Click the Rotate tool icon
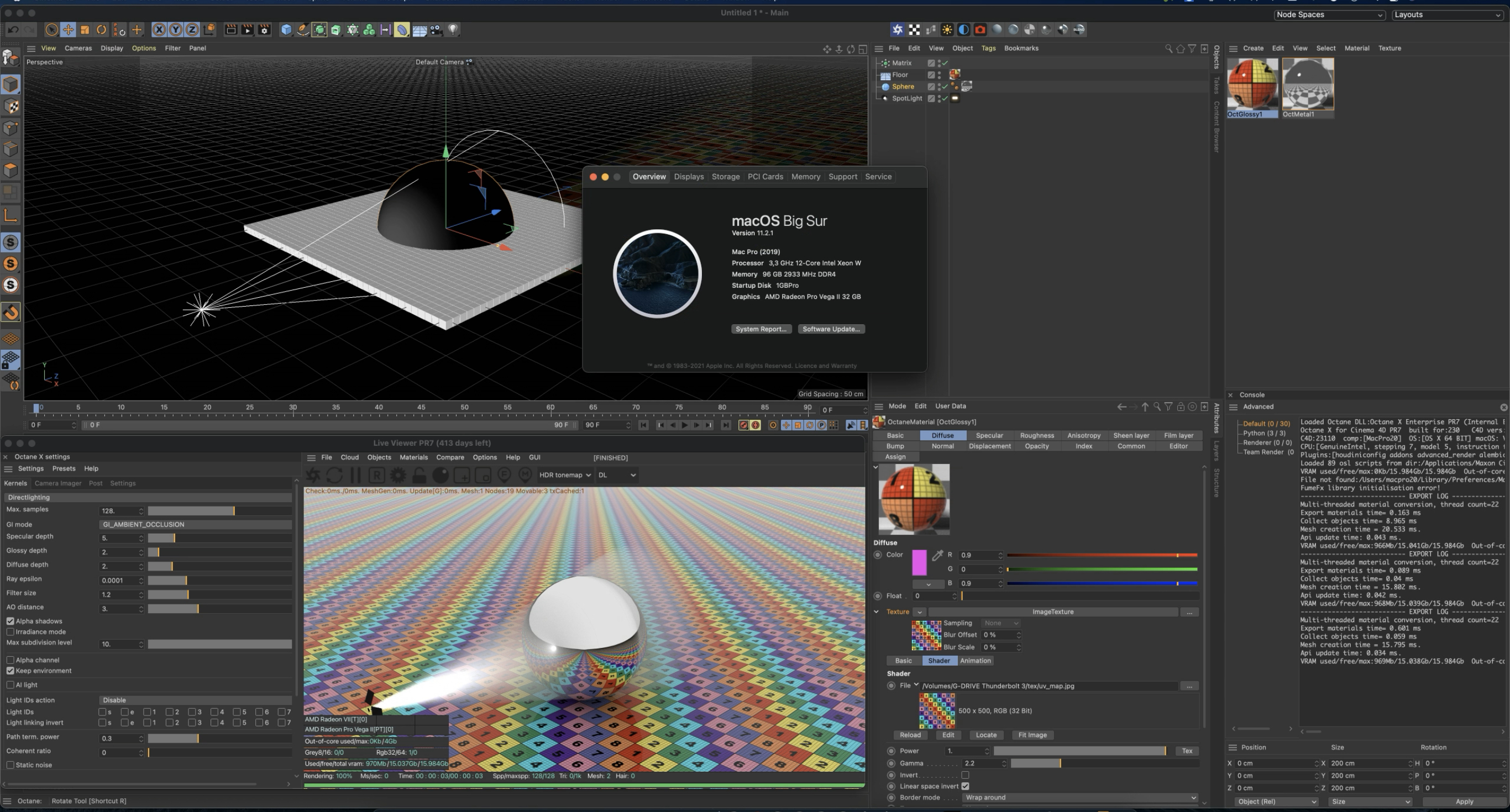Screen dimensions: 1510x812 101,30
